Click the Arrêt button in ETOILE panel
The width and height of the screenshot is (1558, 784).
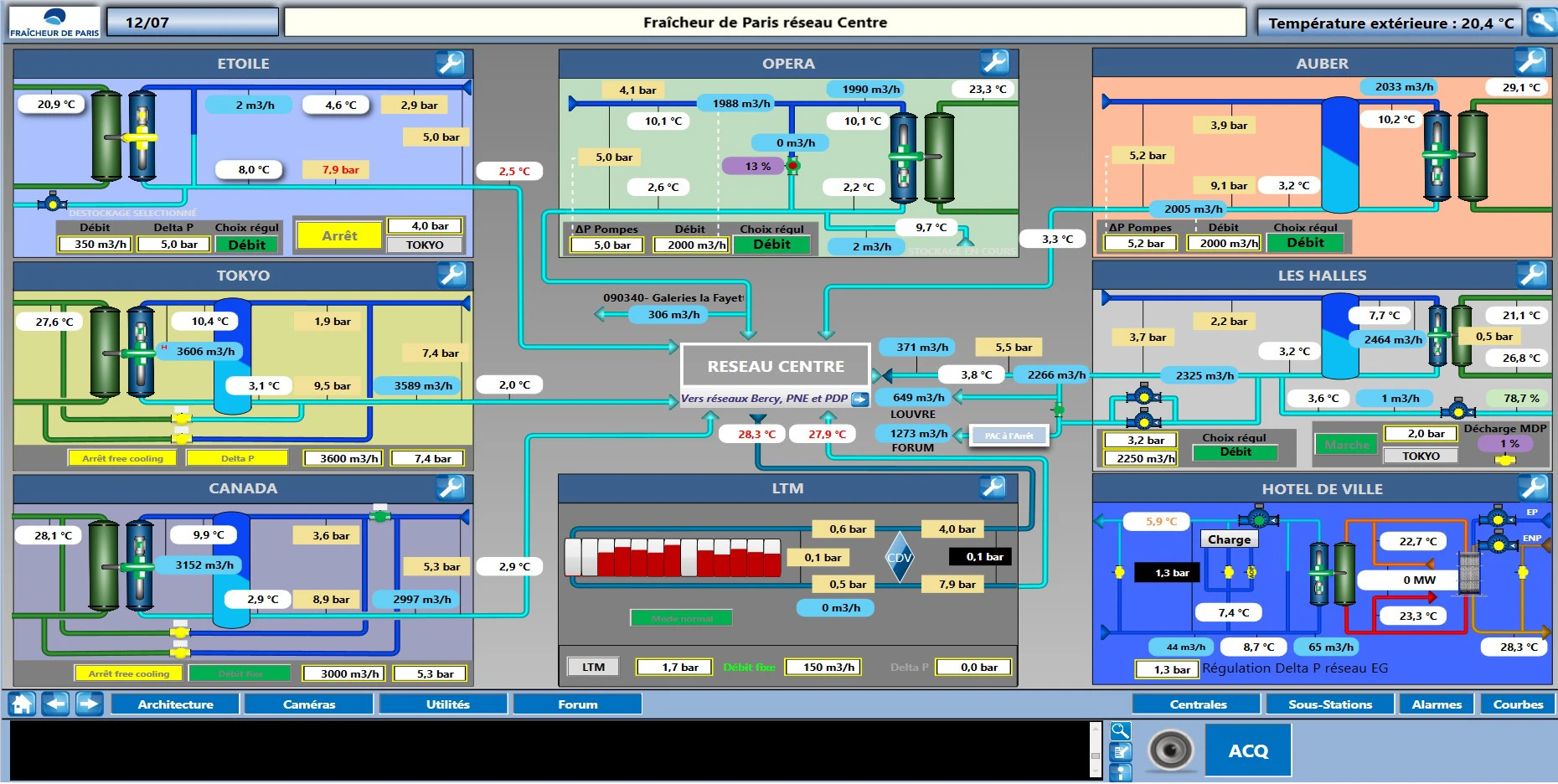[x=338, y=235]
